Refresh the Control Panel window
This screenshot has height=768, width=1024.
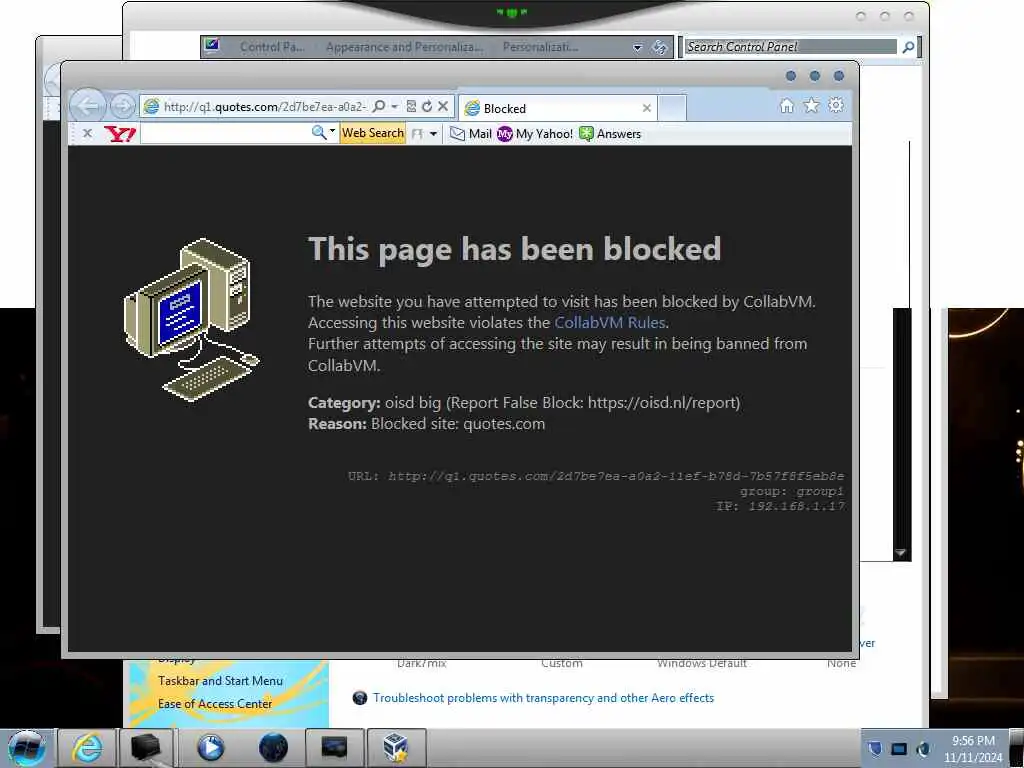pos(659,47)
